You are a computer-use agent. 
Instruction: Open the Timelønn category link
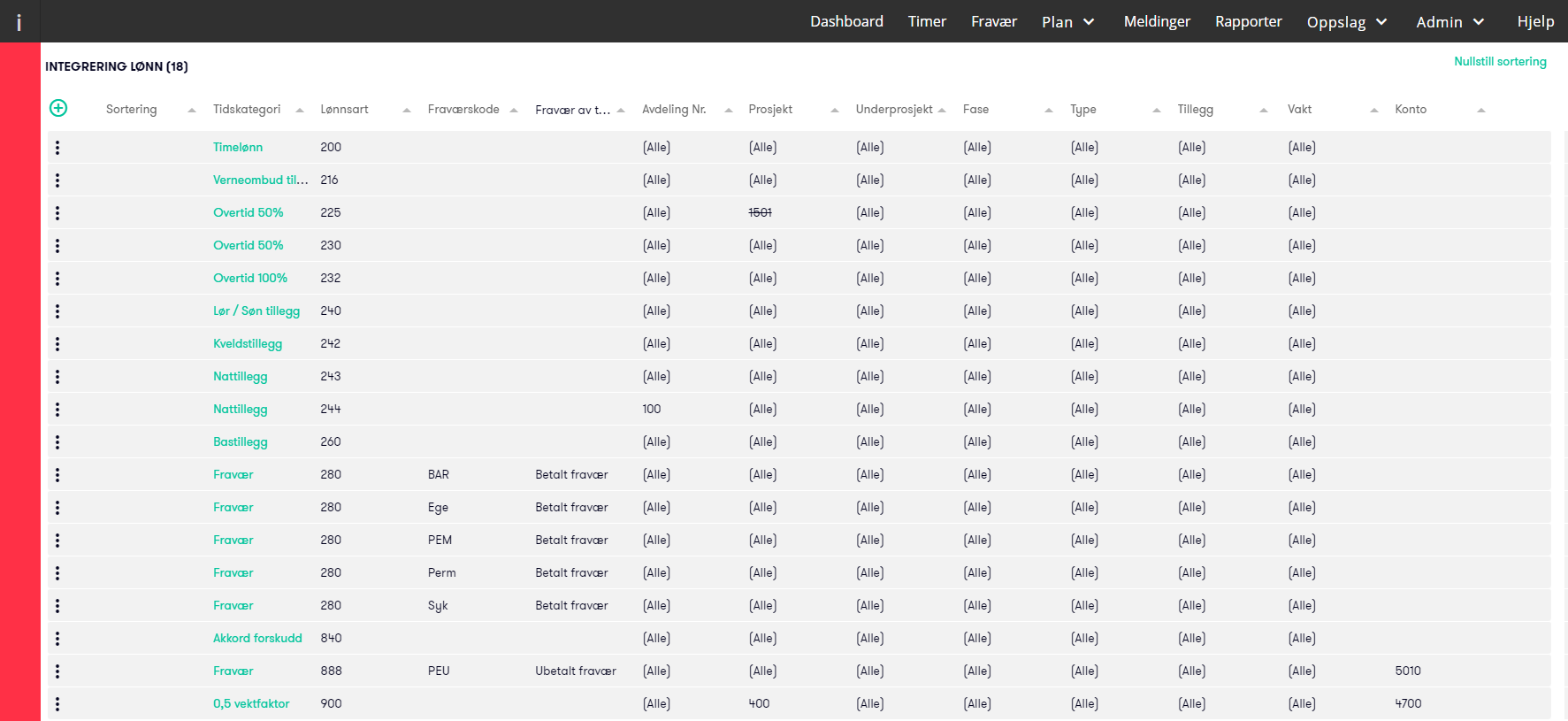point(238,148)
